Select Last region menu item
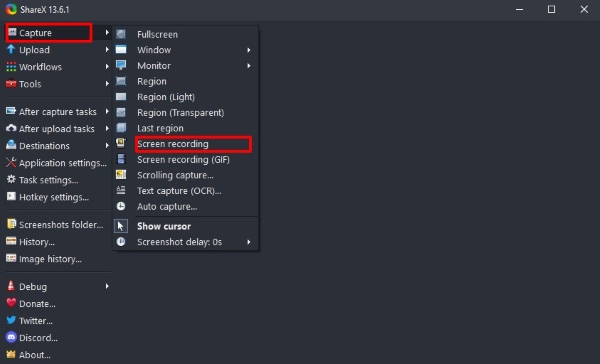Screen dimensions: 600x364 [186, 128]
